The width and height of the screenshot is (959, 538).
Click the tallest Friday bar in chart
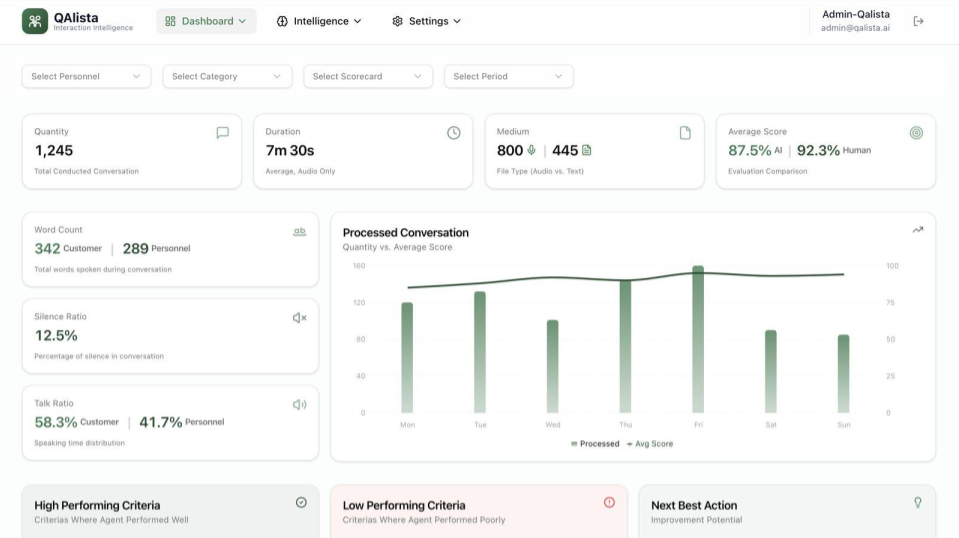698,340
